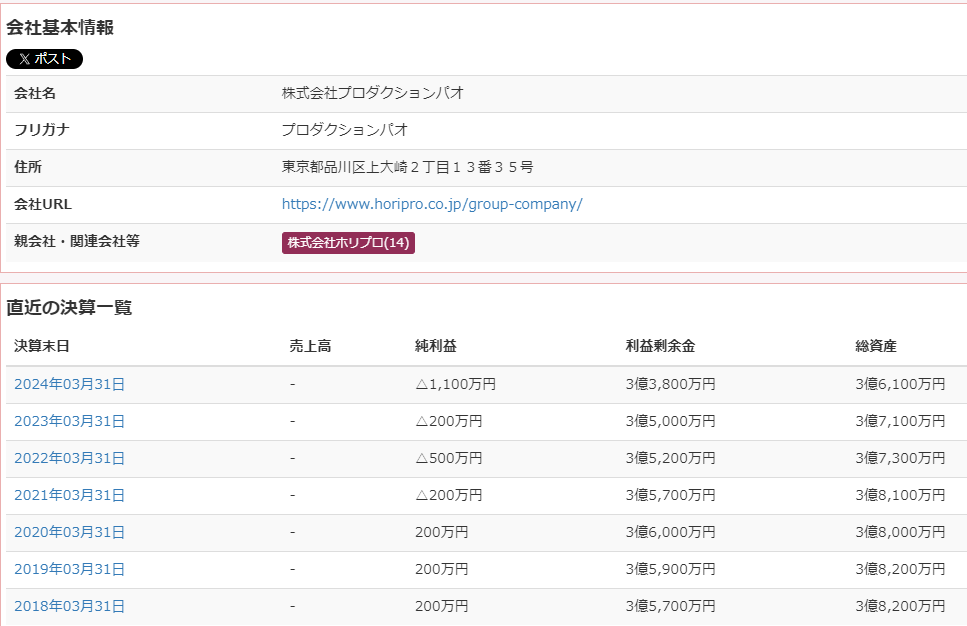Screen dimensions: 967x626
Task: Open the 2023年03月31日 settlement link
Action: (x=69, y=421)
